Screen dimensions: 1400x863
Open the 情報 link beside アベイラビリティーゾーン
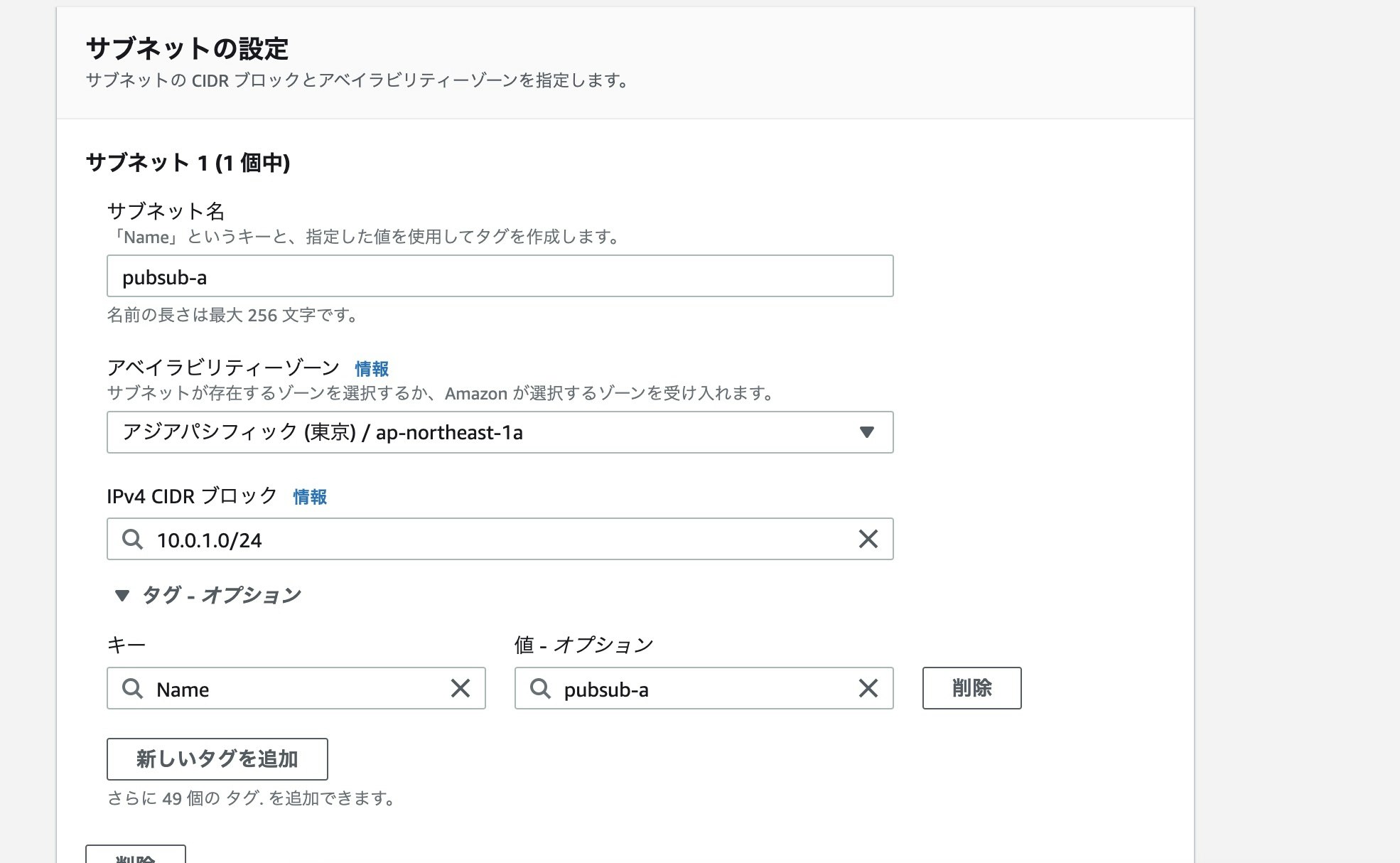point(372,368)
